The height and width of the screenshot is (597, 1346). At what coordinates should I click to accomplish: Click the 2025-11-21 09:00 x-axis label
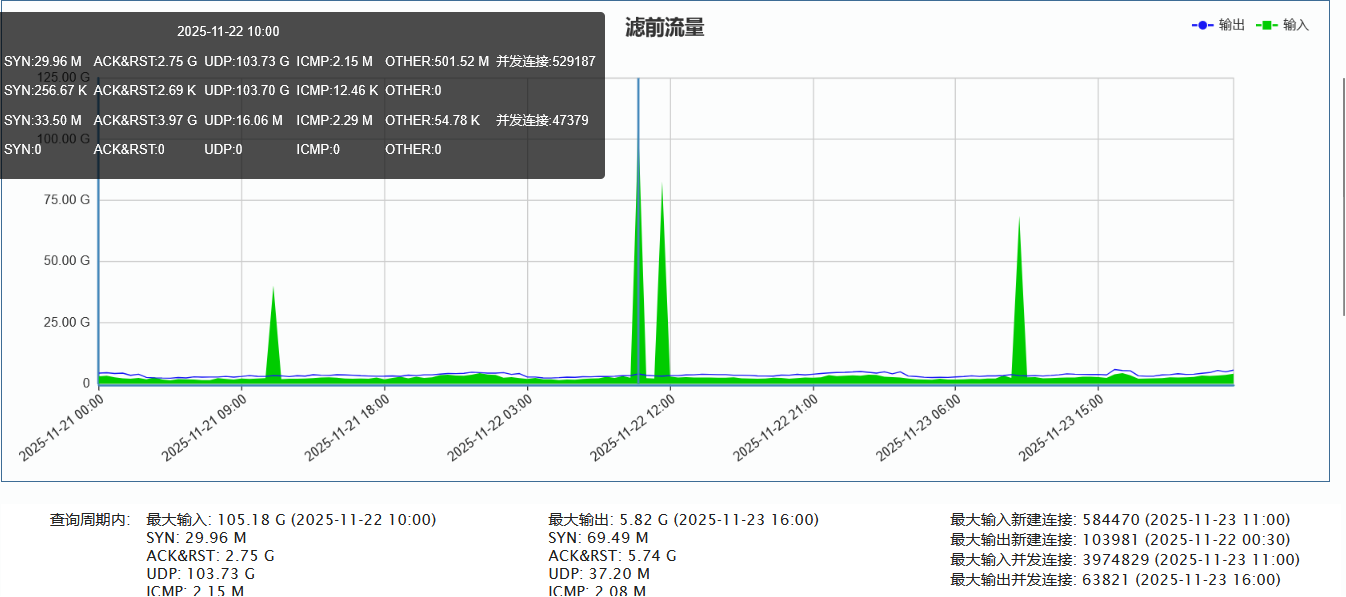(205, 427)
